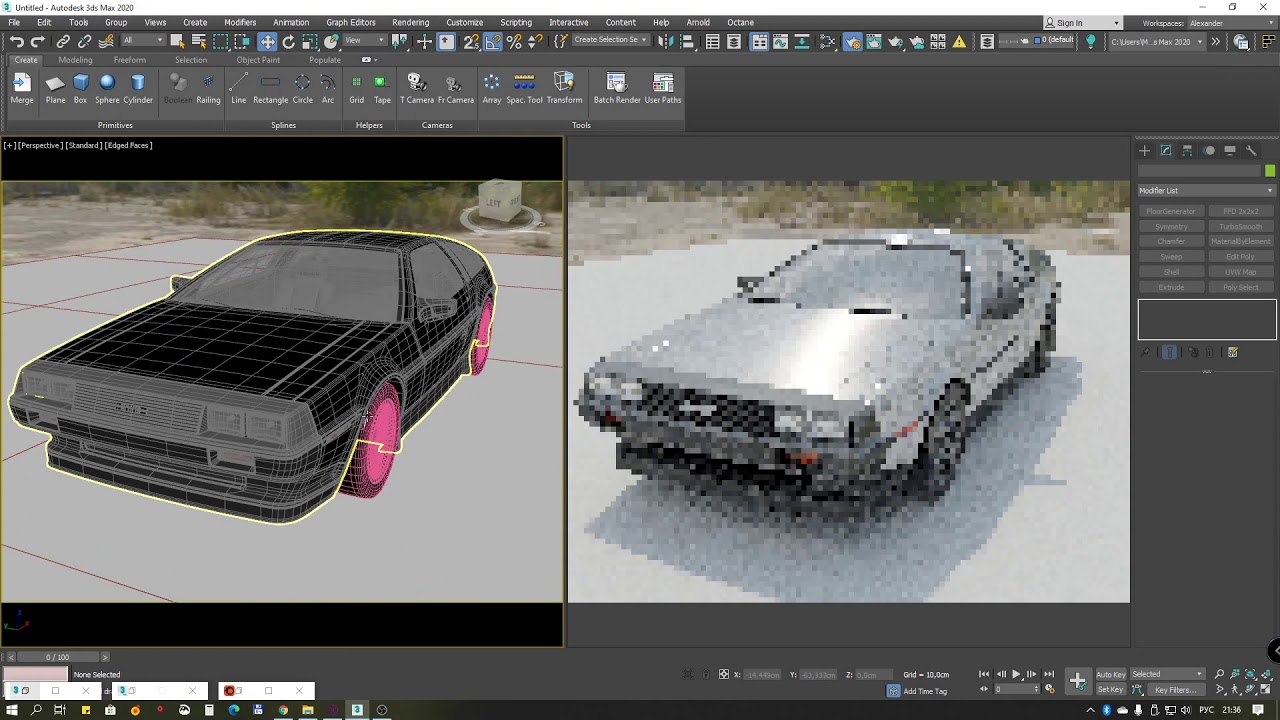The image size is (1280, 720).
Task: Click the Undo arrow icon
Action: click(x=17, y=41)
